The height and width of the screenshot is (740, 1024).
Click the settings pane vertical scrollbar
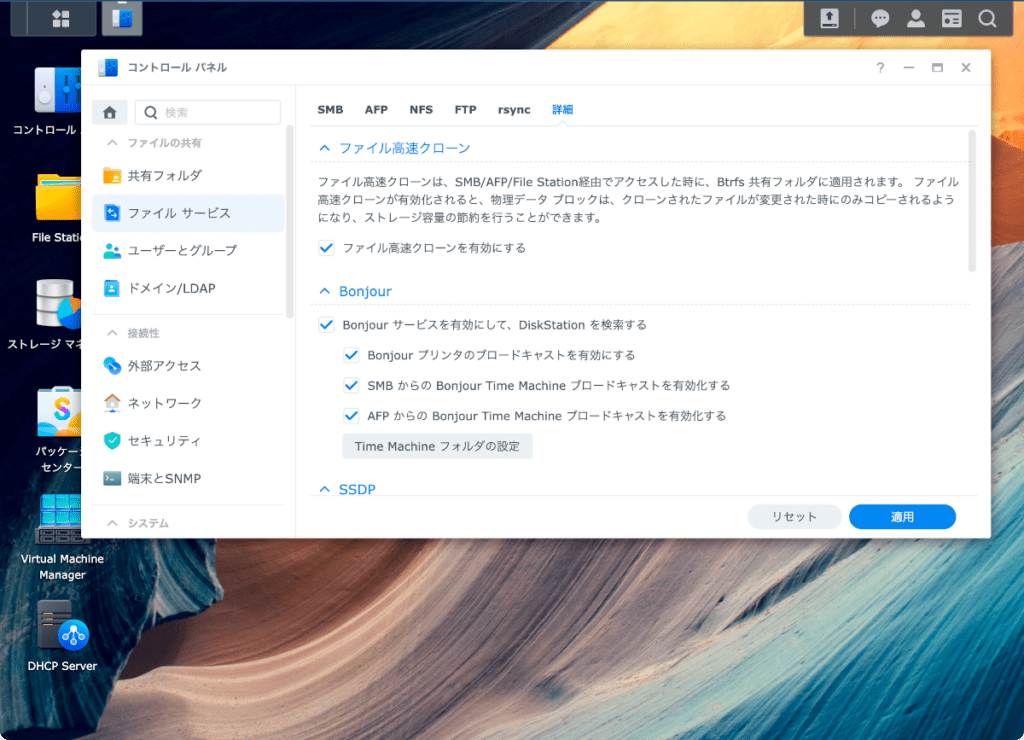(x=972, y=201)
